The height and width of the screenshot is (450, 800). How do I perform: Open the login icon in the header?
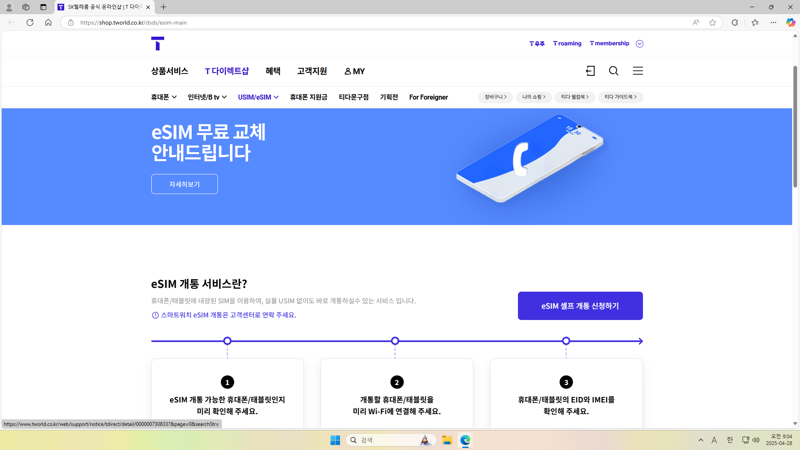(590, 71)
